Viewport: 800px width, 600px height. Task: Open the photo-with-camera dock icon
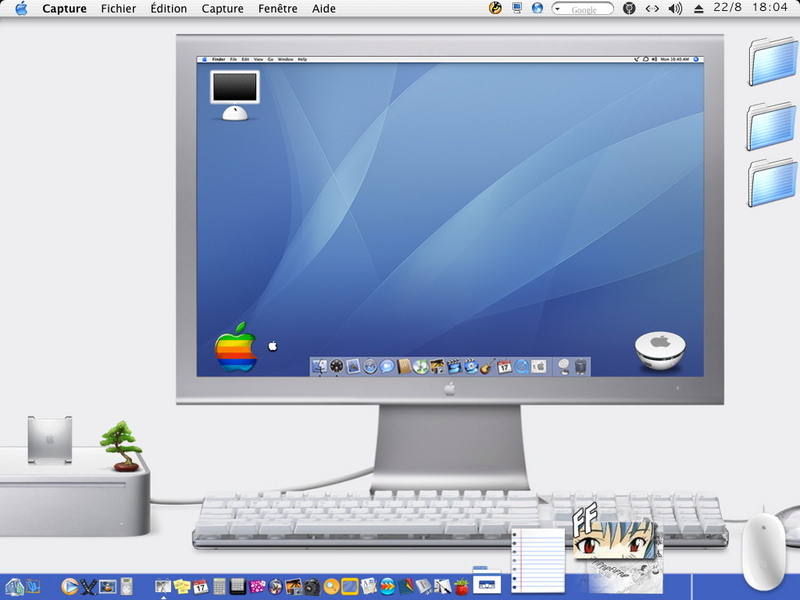point(293,587)
